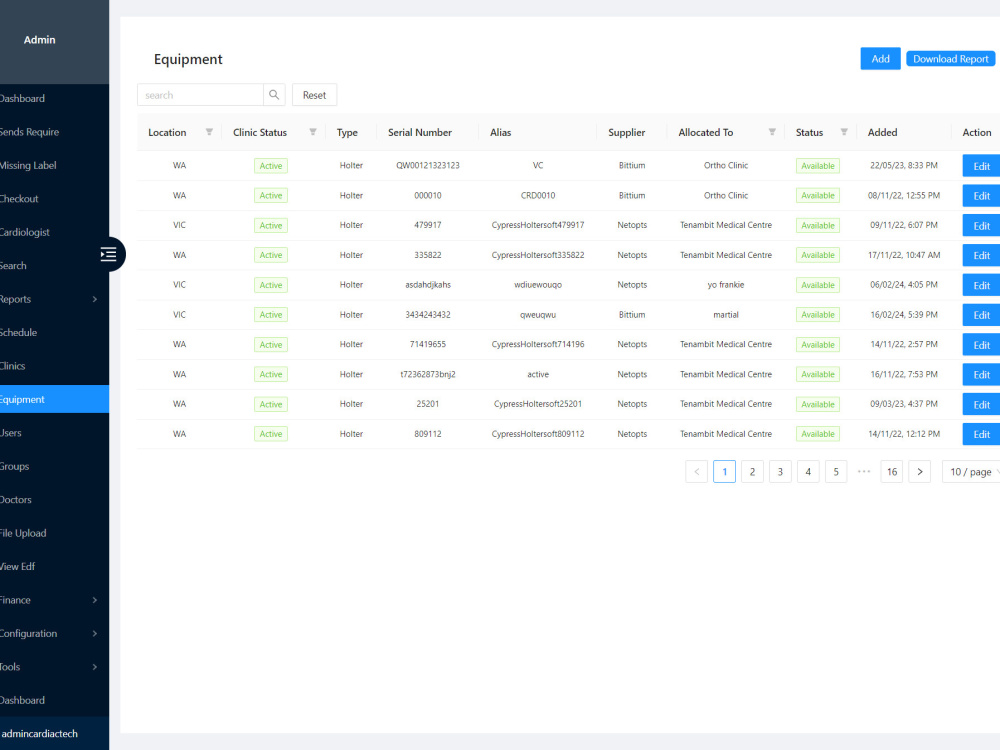Open the filter on the Location column
Viewport: 1000px width, 750px height.
coord(209,131)
